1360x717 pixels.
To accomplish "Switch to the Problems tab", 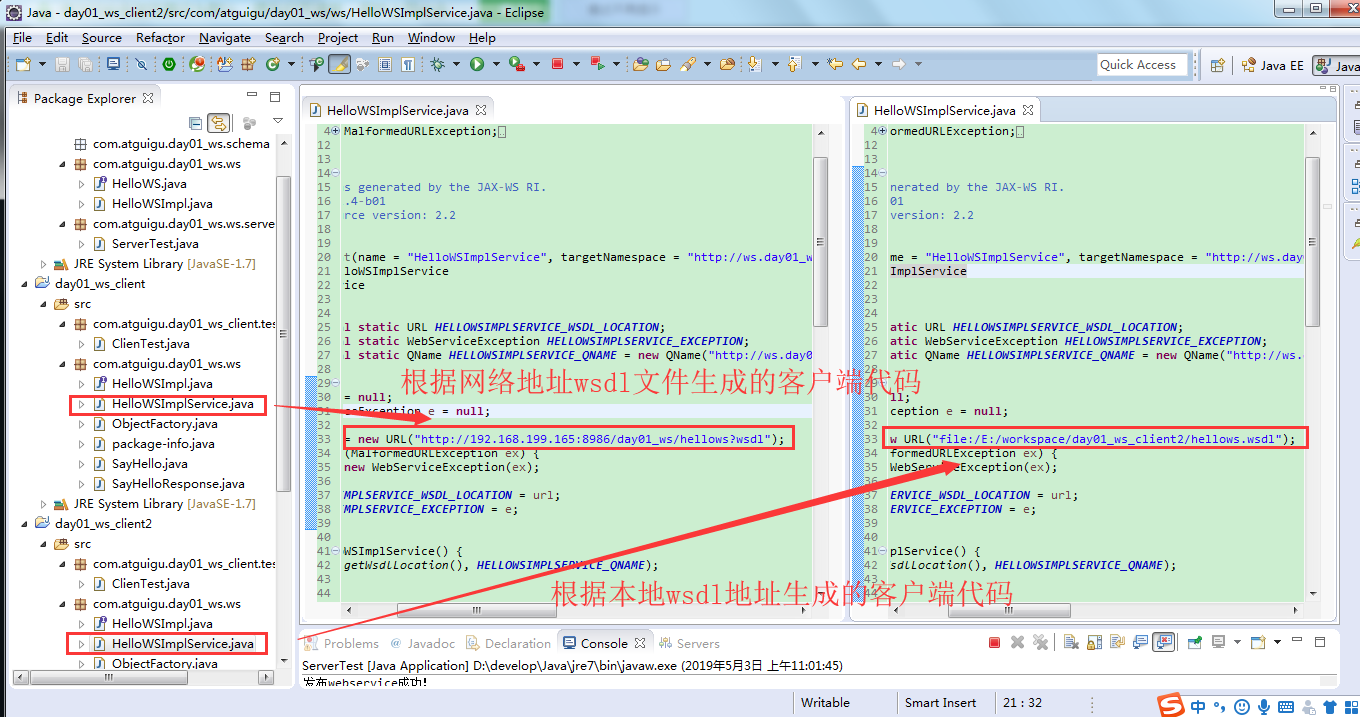I will [x=341, y=643].
